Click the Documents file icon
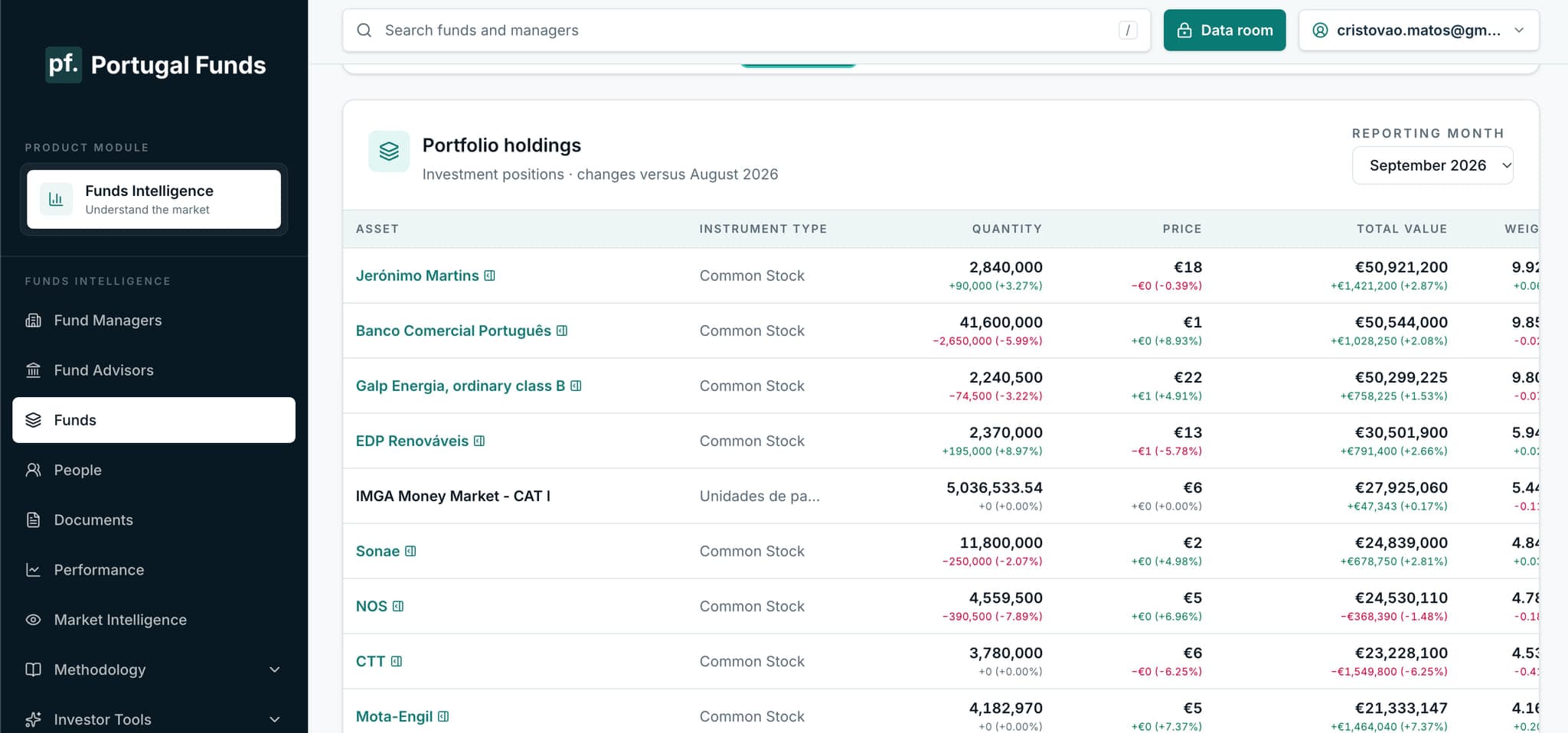The width and height of the screenshot is (1568, 733). (x=33, y=520)
